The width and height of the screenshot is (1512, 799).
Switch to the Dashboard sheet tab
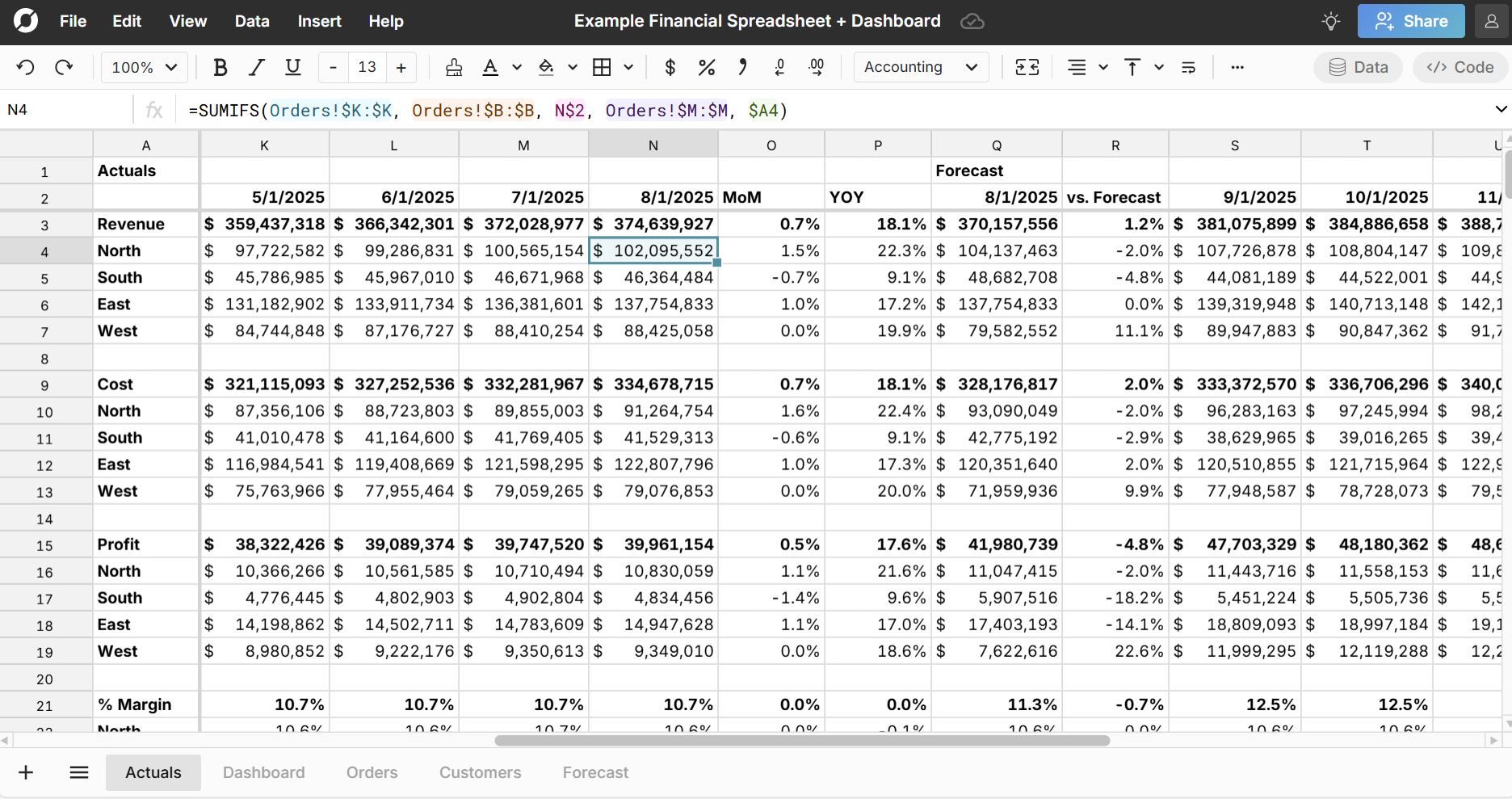click(x=264, y=772)
